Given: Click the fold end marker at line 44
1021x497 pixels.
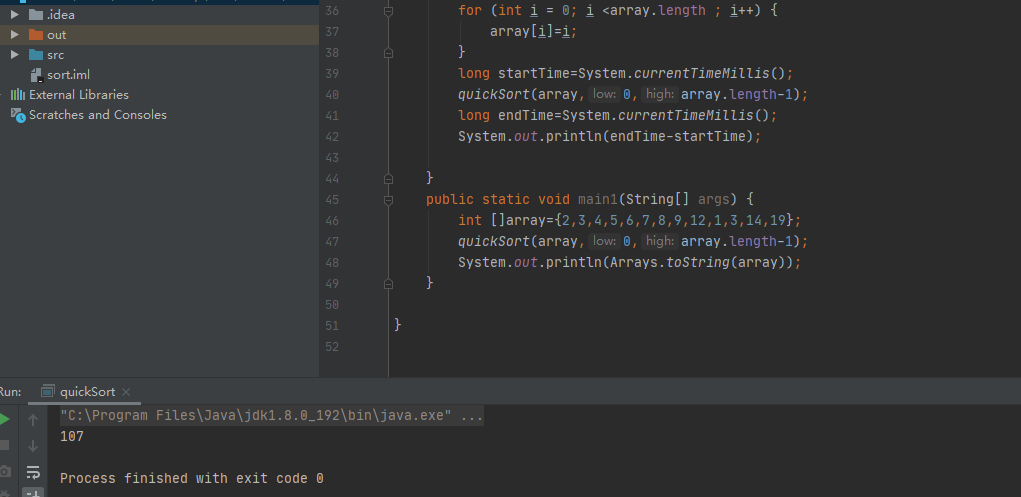Looking at the screenshot, I should pyautogui.click(x=389, y=178).
